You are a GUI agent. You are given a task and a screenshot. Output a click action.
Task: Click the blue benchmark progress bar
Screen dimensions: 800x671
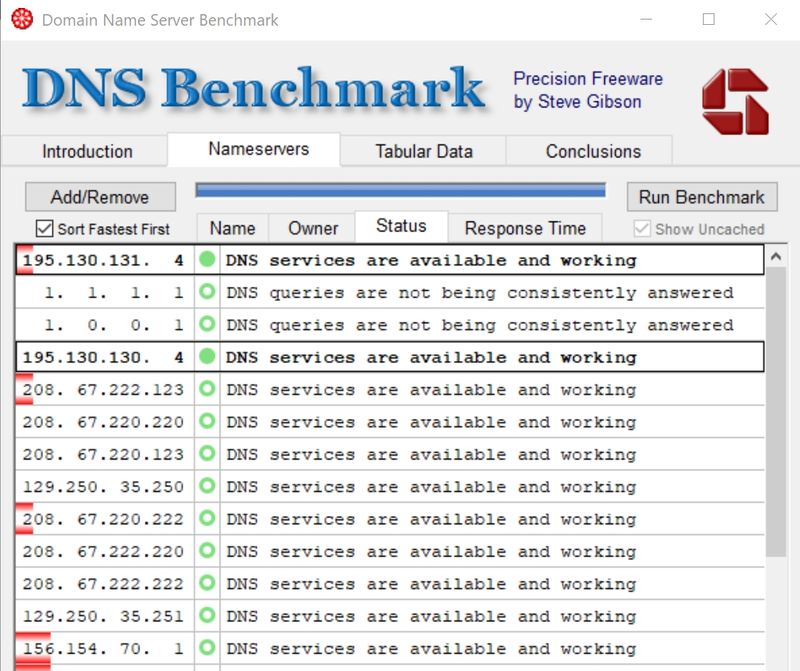pos(400,190)
